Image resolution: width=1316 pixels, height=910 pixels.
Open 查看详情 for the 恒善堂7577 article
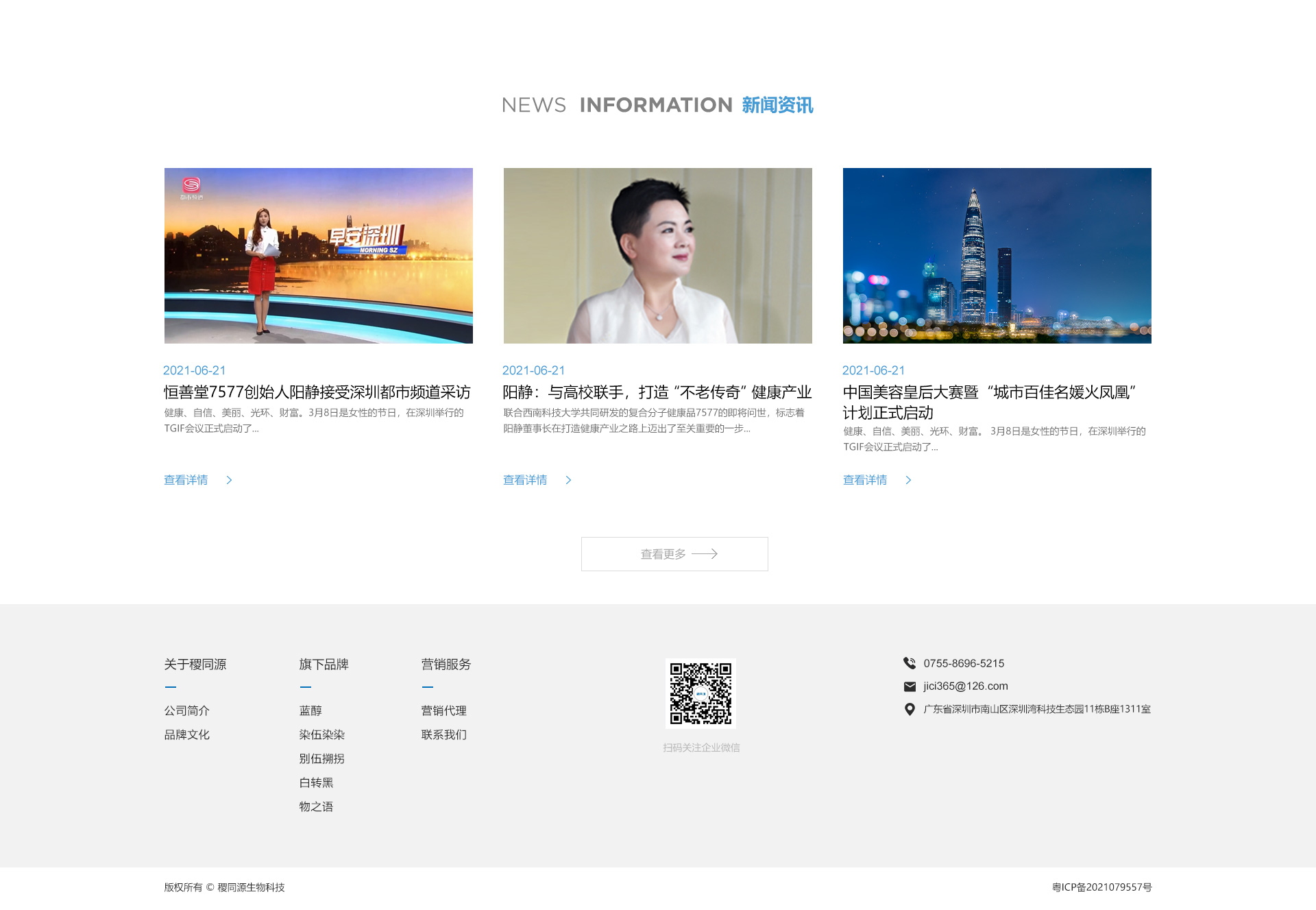tap(186, 480)
